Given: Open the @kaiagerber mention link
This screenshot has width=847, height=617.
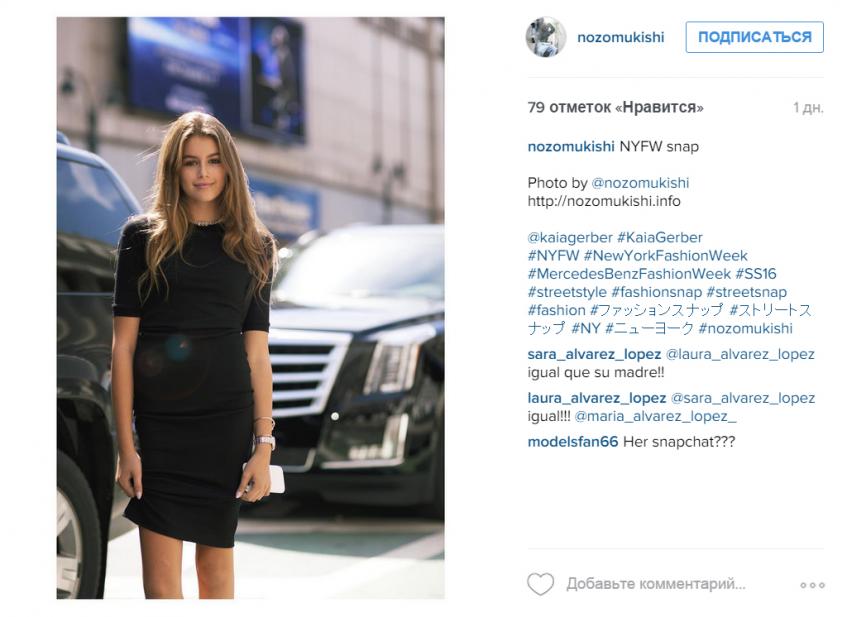Looking at the screenshot, I should point(570,237).
